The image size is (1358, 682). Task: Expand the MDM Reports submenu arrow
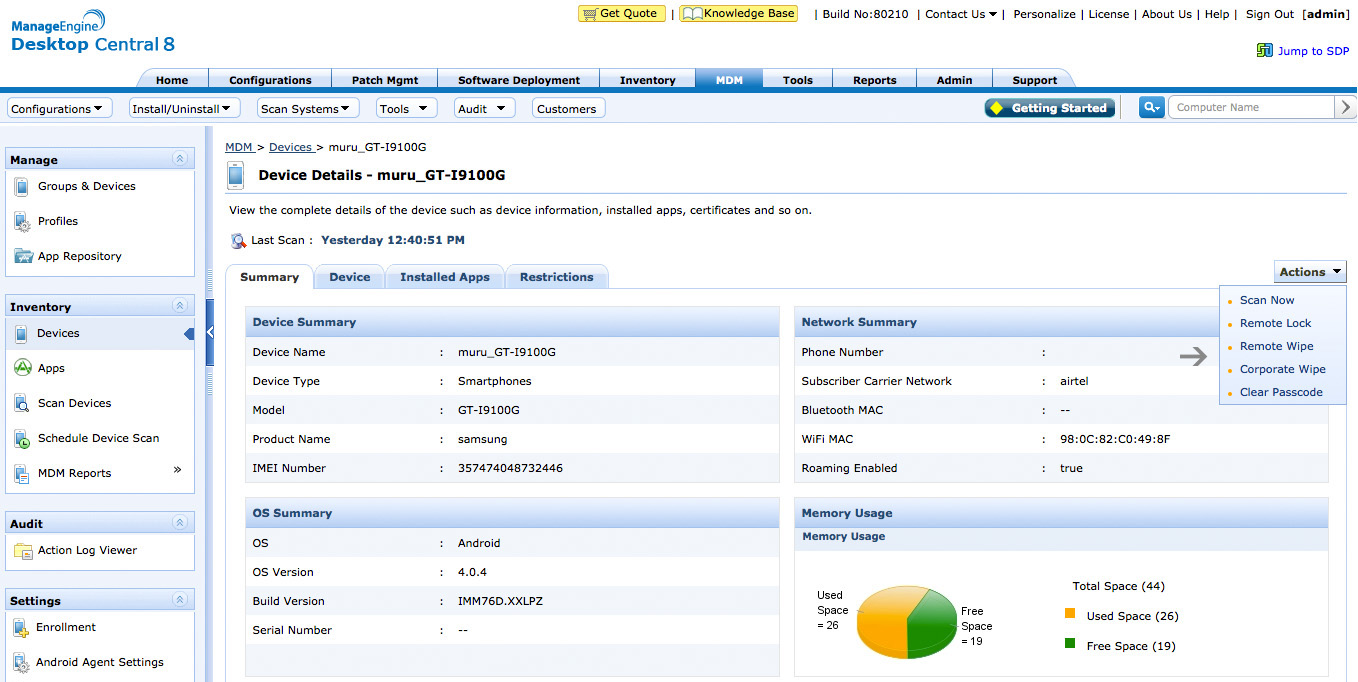click(177, 469)
